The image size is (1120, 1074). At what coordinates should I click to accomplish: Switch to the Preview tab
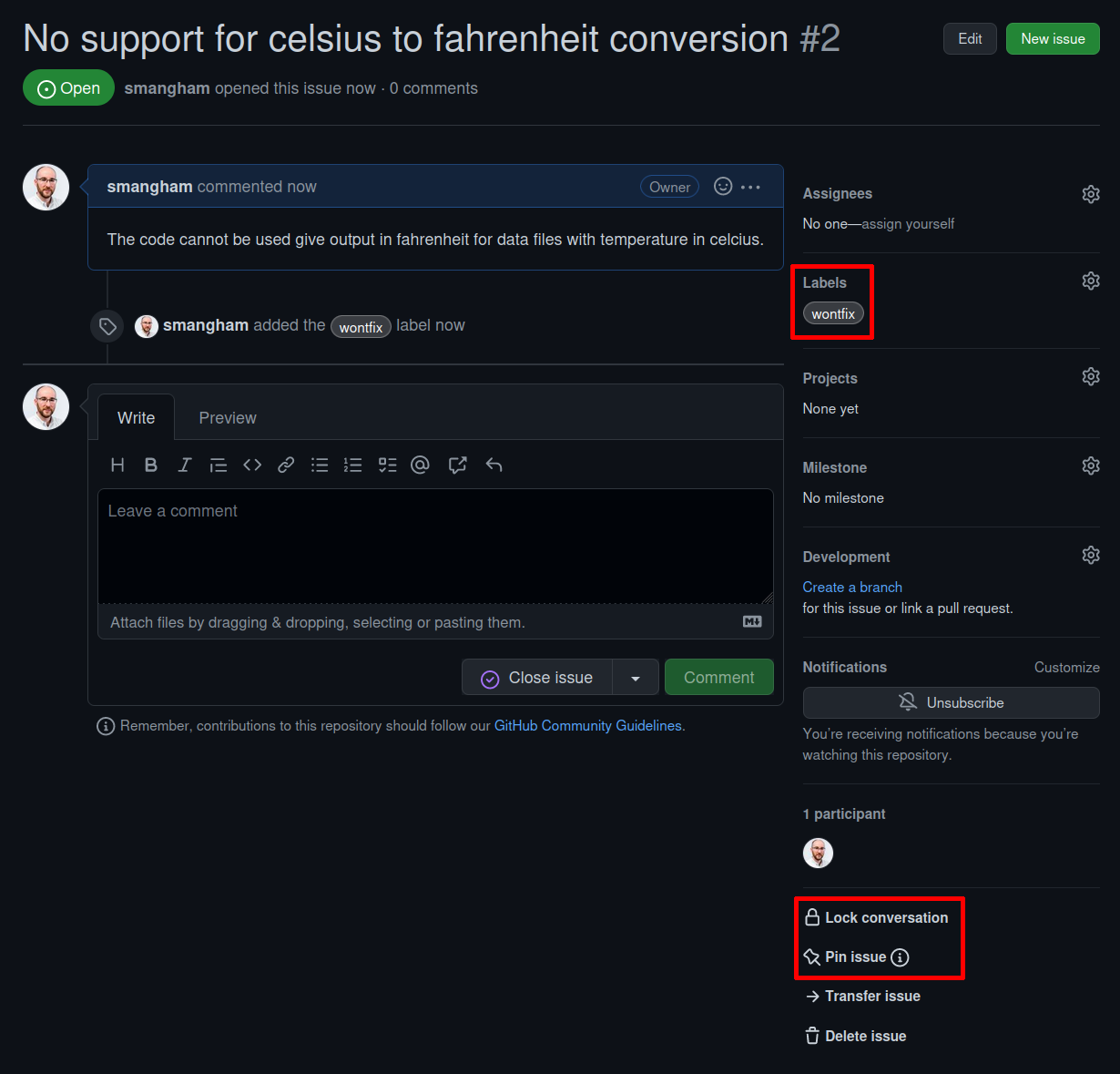228,418
